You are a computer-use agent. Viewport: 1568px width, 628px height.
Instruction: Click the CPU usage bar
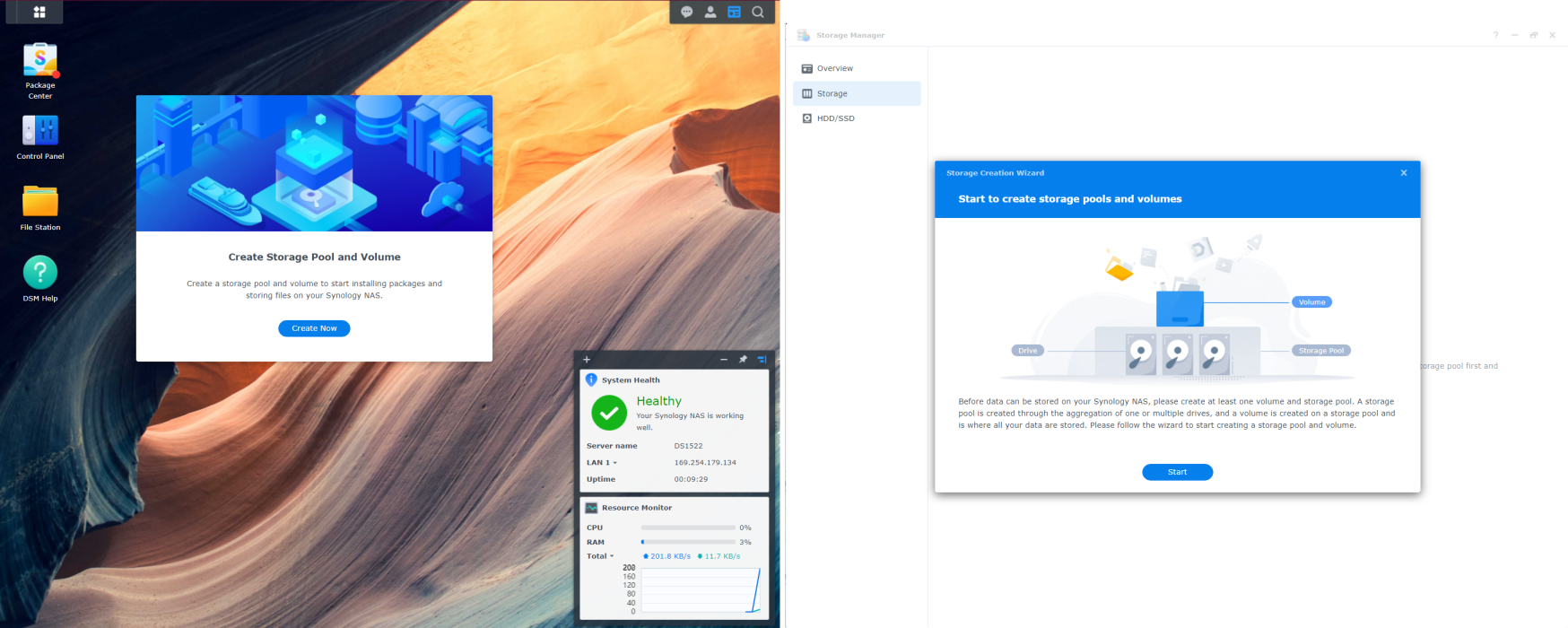tap(688, 528)
